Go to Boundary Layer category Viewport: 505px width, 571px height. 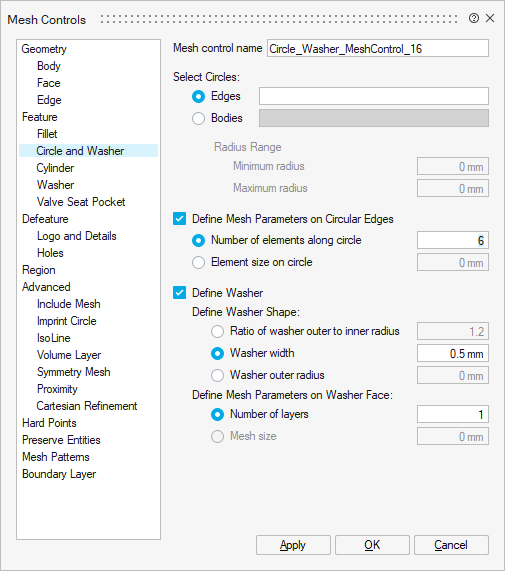[x=59, y=474]
